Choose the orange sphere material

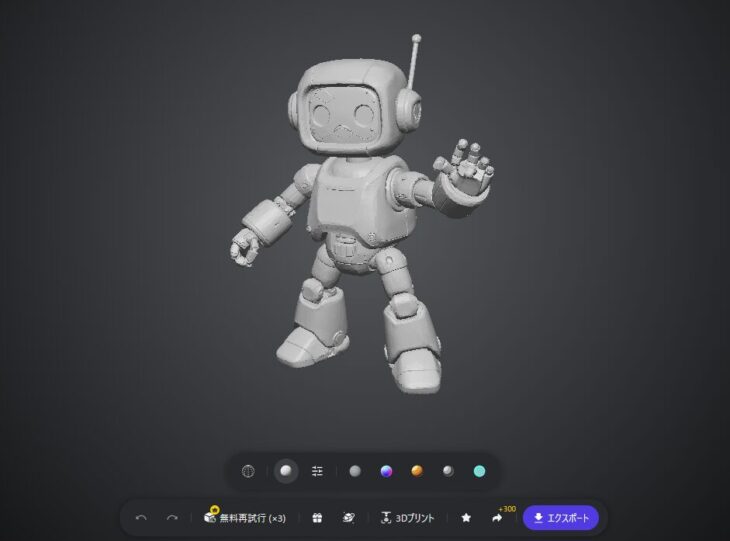417,471
